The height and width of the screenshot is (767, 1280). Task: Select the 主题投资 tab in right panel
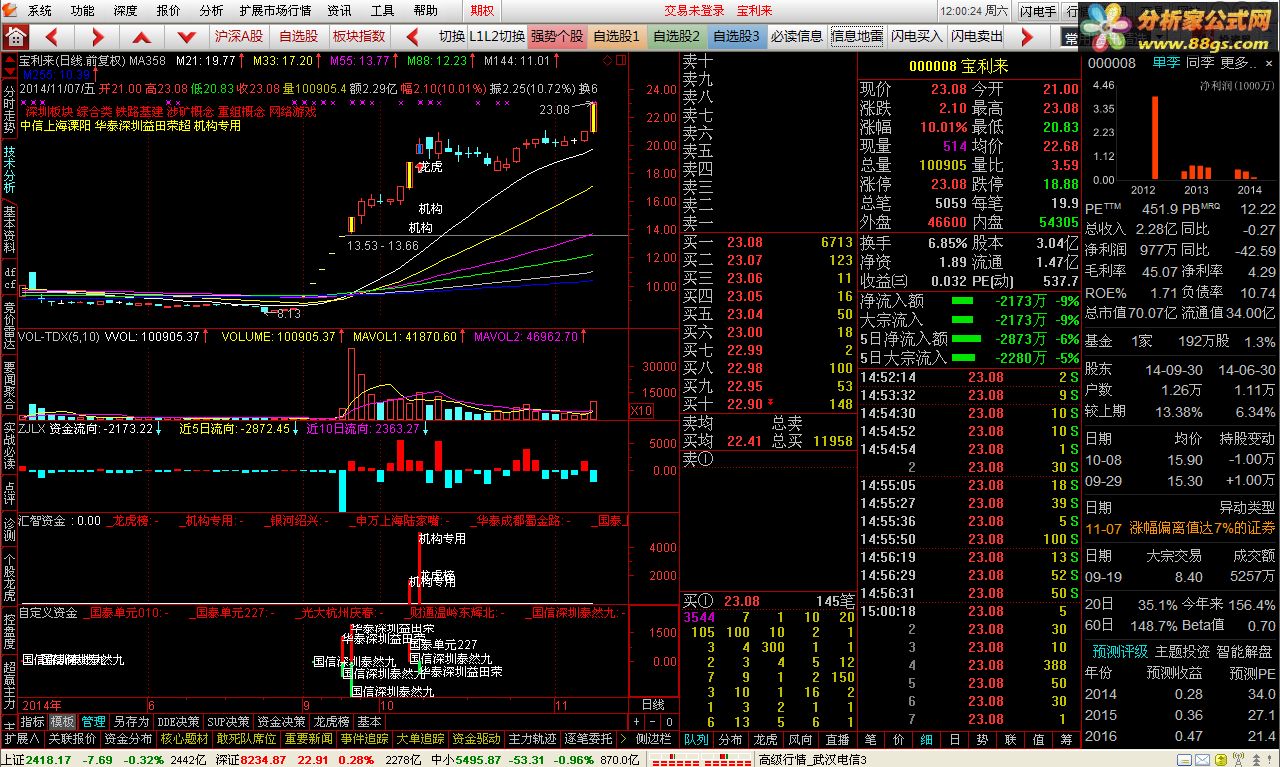pyautogui.click(x=1181, y=650)
